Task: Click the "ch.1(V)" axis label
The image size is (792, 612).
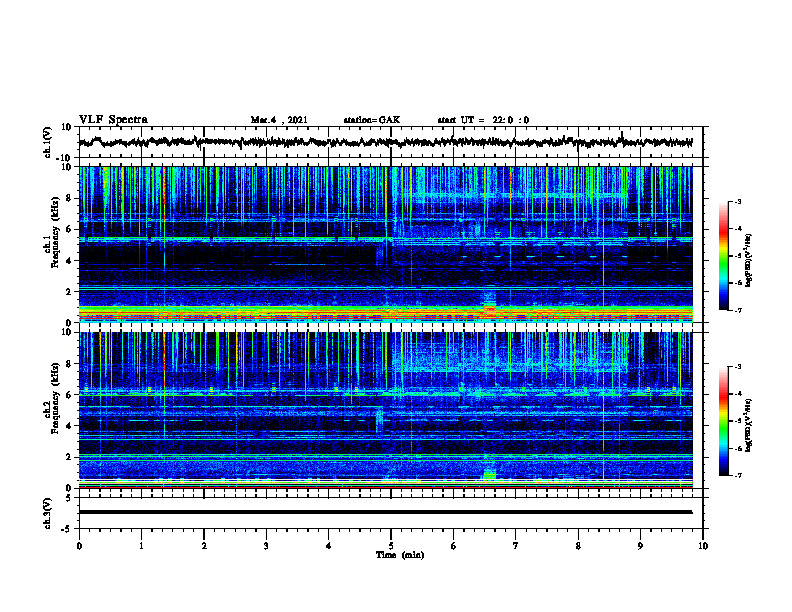Action: pyautogui.click(x=48, y=142)
